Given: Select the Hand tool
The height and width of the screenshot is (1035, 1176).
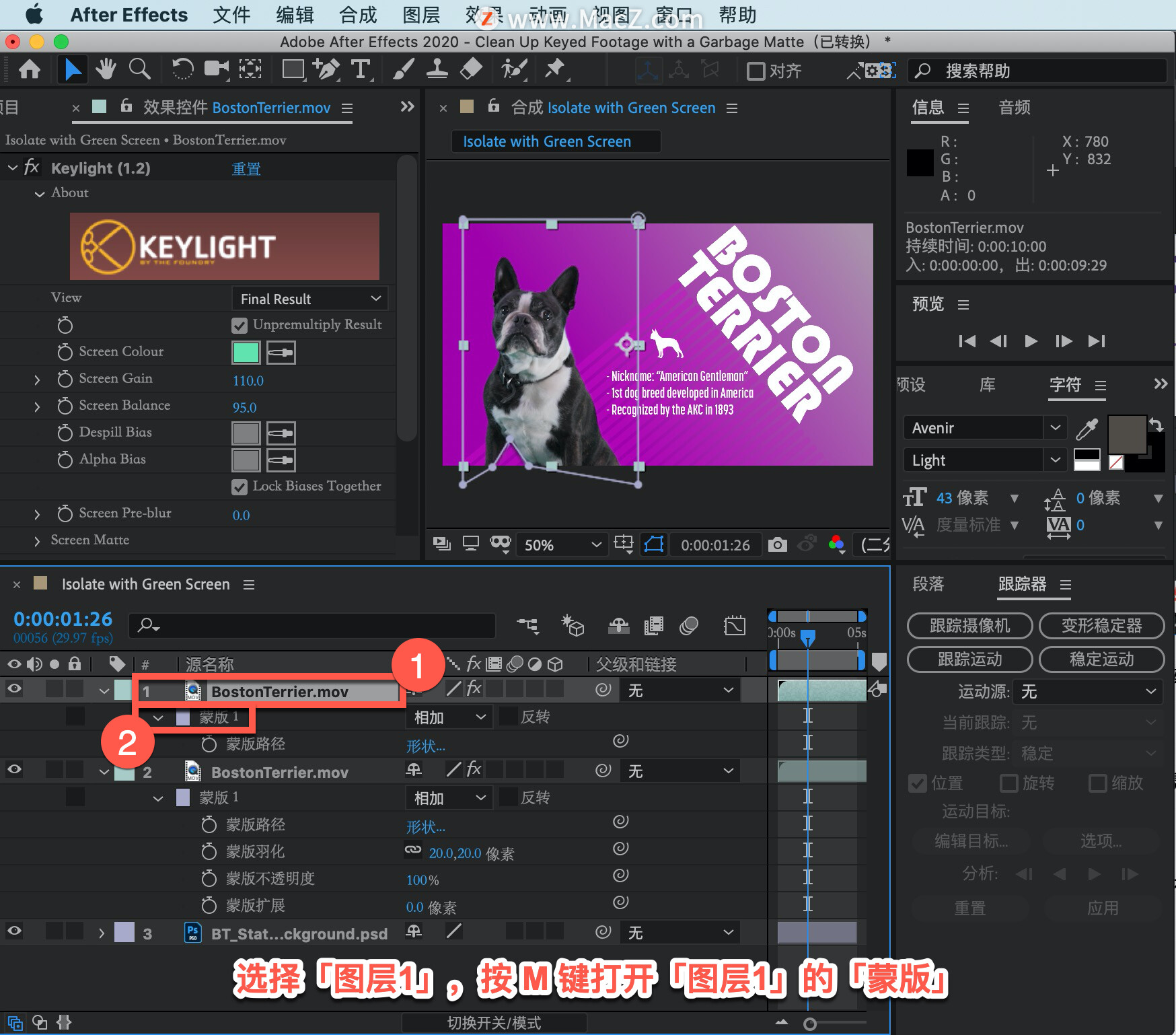Looking at the screenshot, I should pyautogui.click(x=106, y=69).
